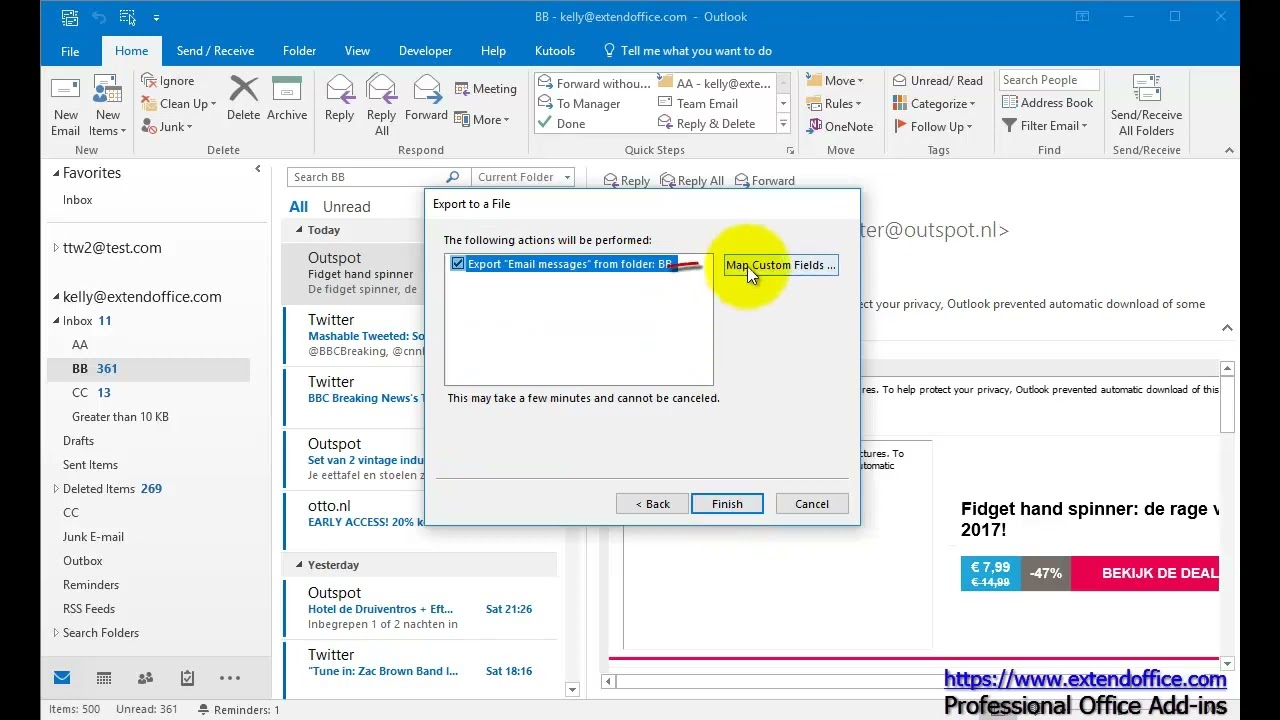Switch to Calendar view icon

click(104, 678)
